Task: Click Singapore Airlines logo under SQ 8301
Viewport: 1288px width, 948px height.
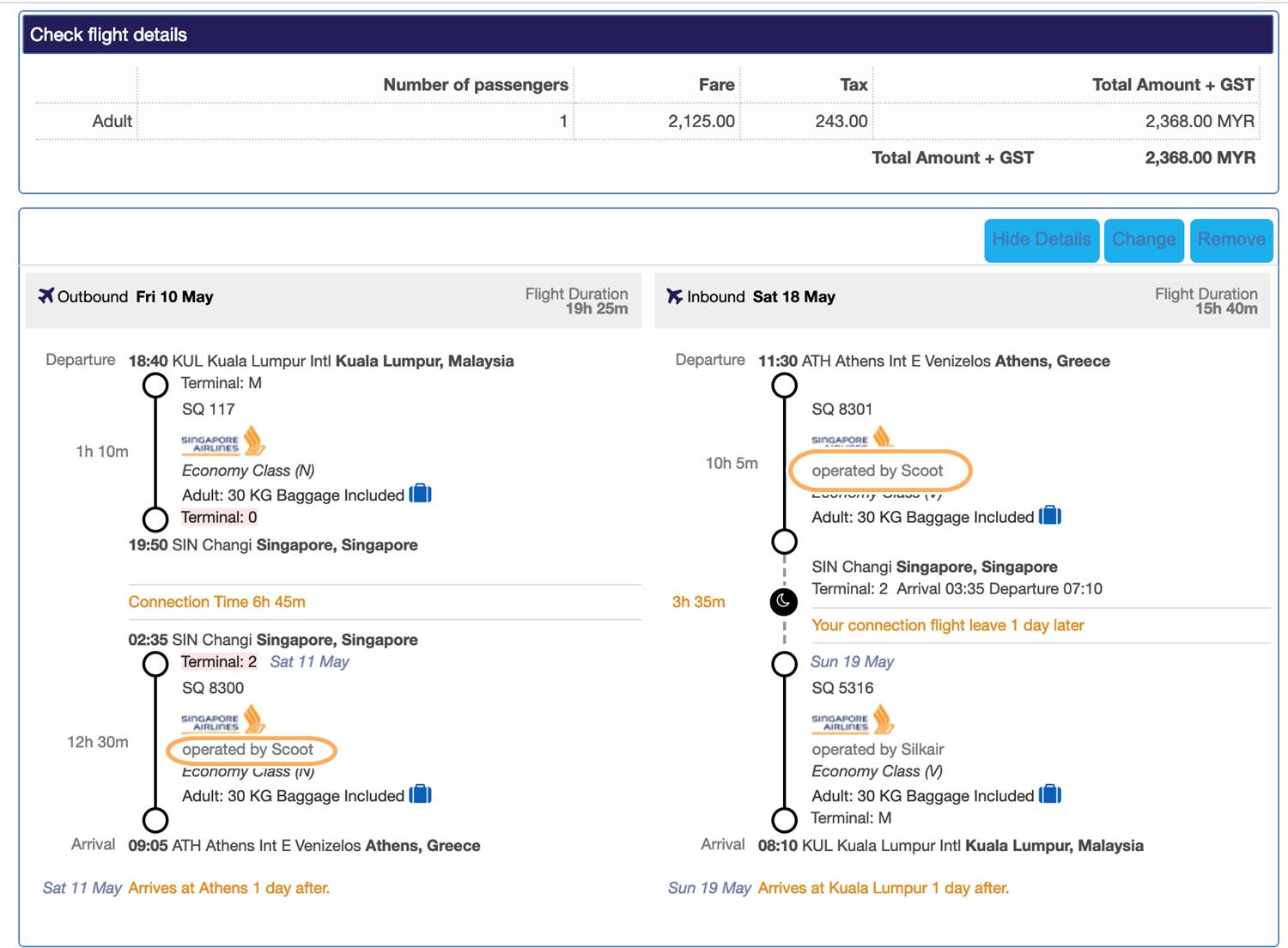Action: [x=854, y=438]
